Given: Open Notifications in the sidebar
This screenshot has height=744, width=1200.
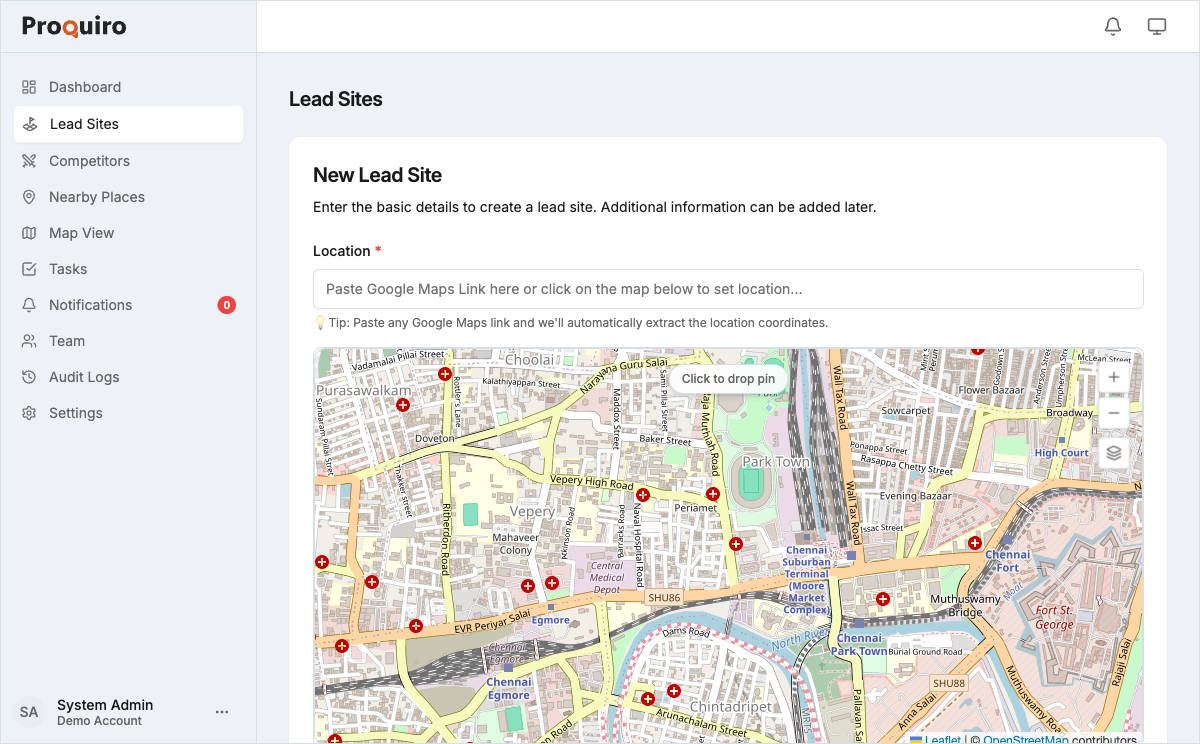Looking at the screenshot, I should tap(90, 305).
